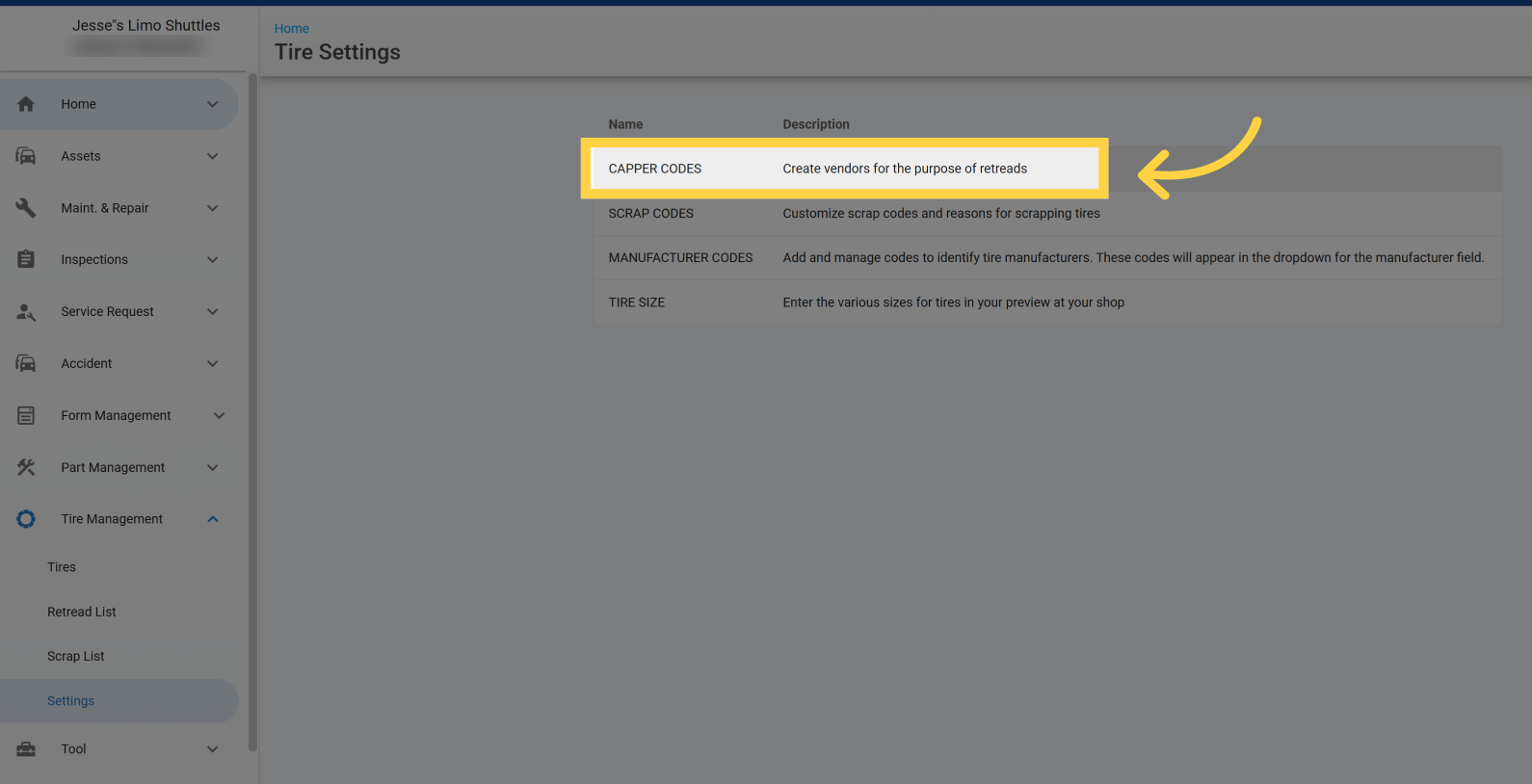This screenshot has width=1532, height=784.
Task: Click the Service Request person icon
Action: coord(26,311)
